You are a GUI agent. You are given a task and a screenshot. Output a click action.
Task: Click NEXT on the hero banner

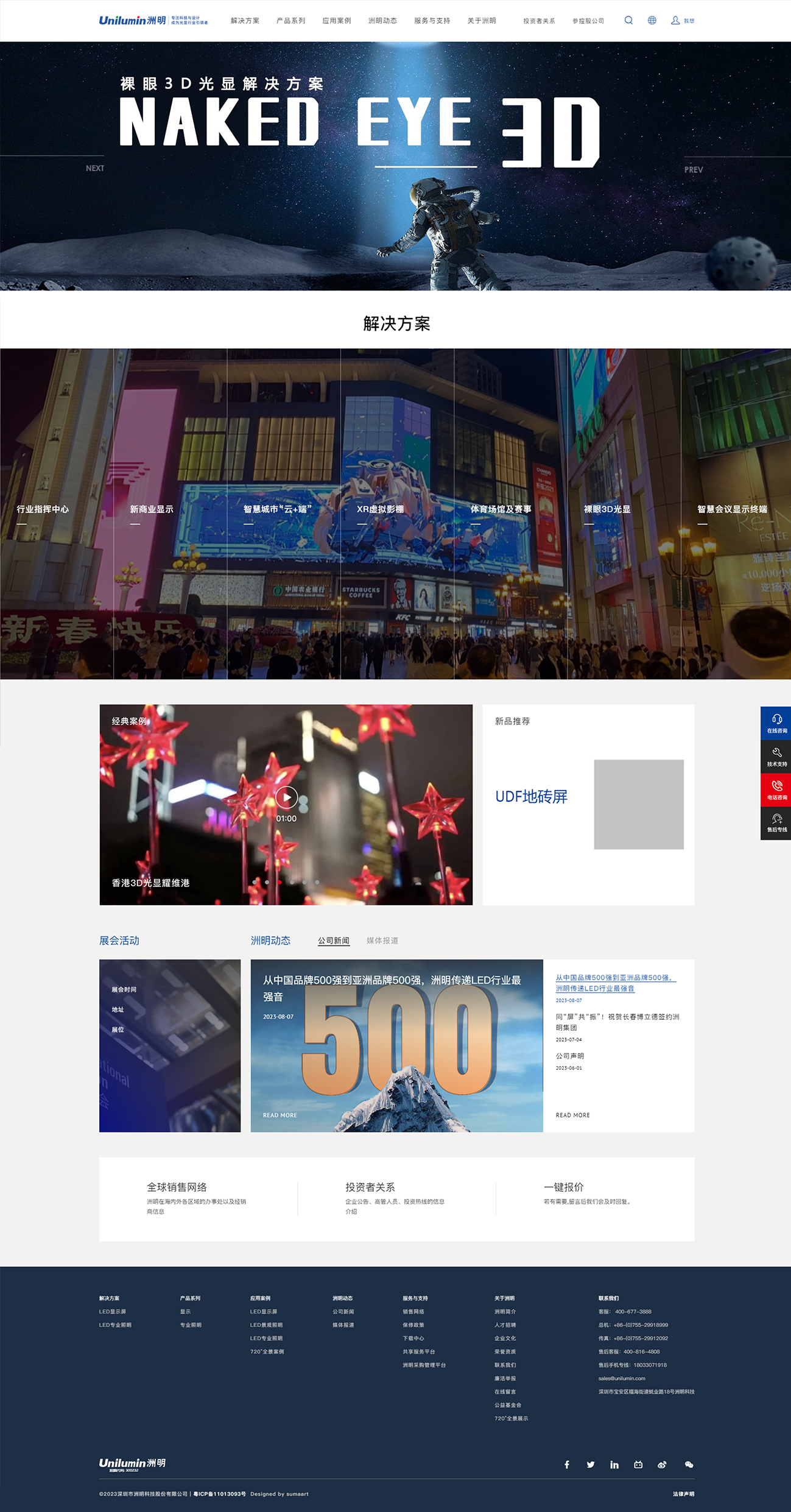95,168
